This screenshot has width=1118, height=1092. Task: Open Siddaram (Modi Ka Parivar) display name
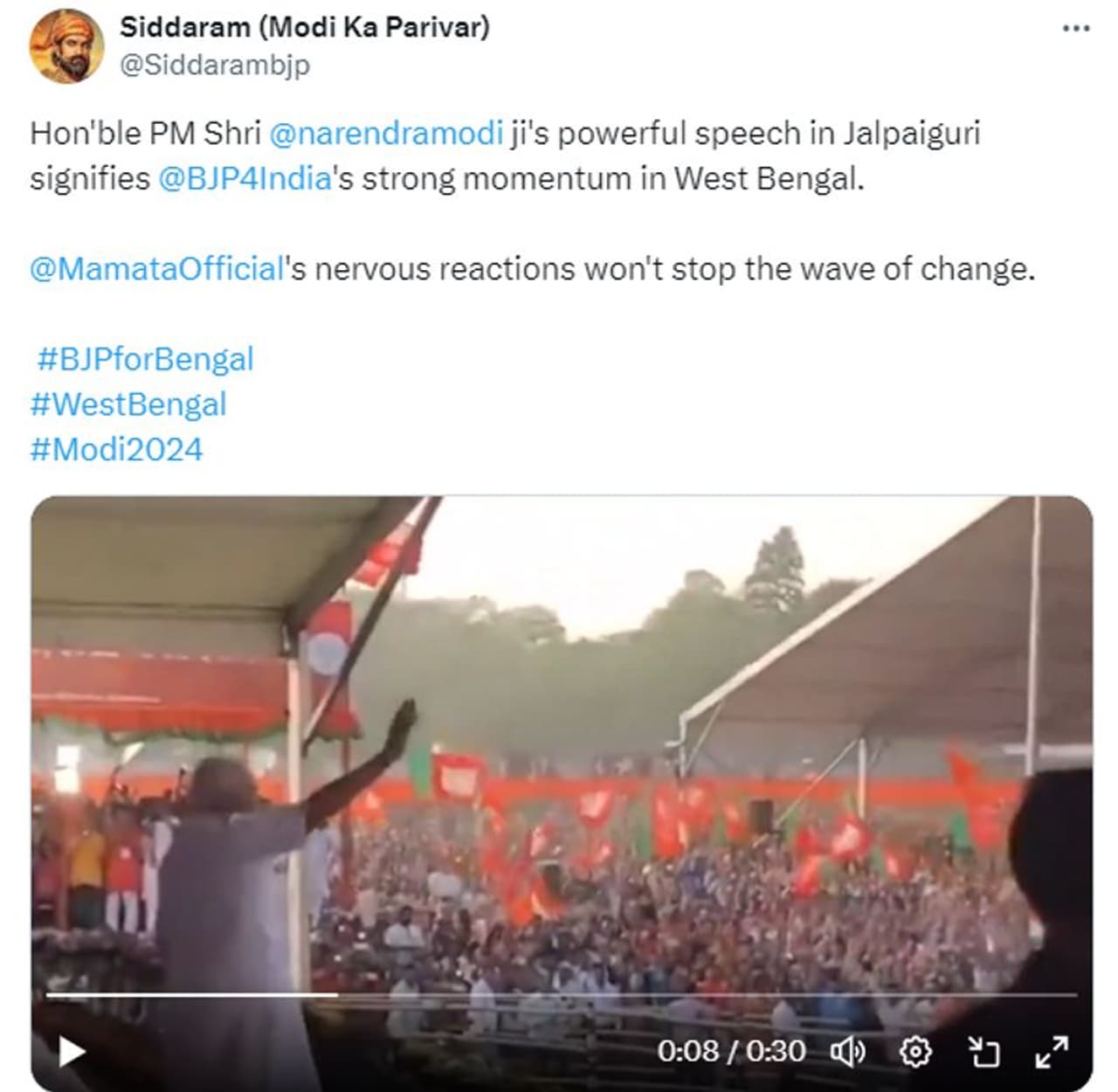click(x=305, y=27)
